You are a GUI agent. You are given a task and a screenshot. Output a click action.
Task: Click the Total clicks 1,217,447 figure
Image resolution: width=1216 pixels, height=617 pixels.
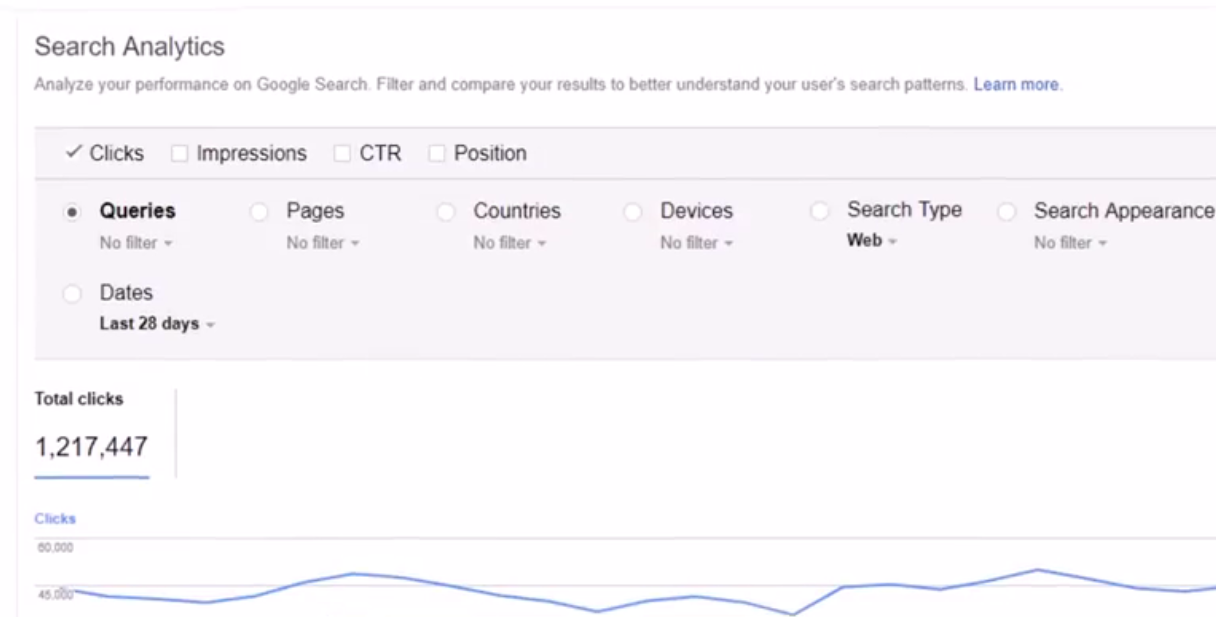point(91,447)
